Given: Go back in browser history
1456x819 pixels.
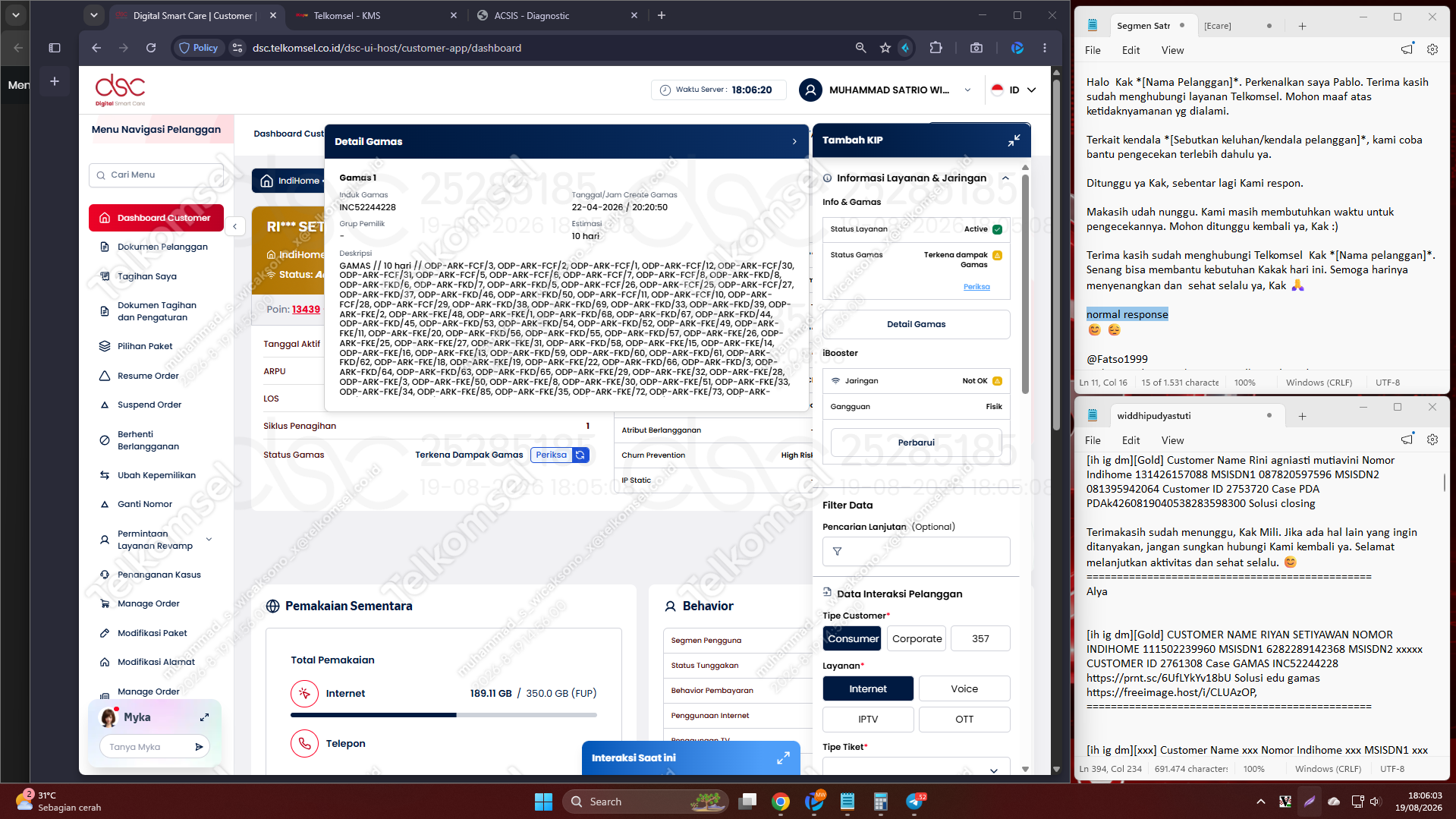Looking at the screenshot, I should [x=96, y=48].
